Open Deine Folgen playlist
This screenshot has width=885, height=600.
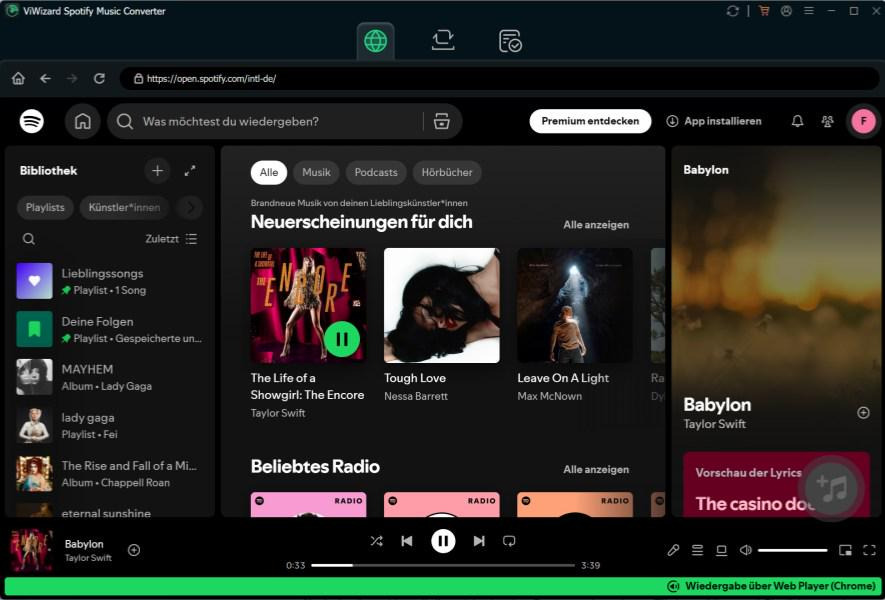(110, 329)
